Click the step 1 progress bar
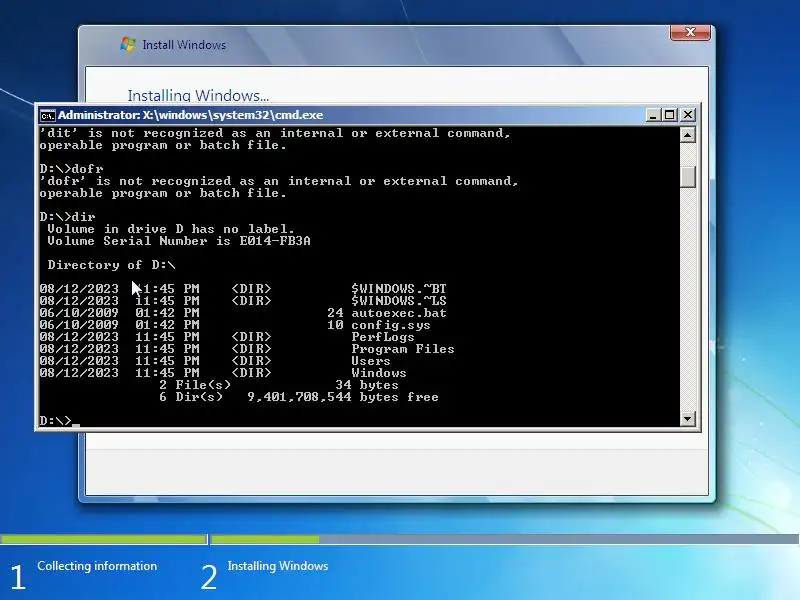The image size is (800, 600). pyautogui.click(x=104, y=539)
